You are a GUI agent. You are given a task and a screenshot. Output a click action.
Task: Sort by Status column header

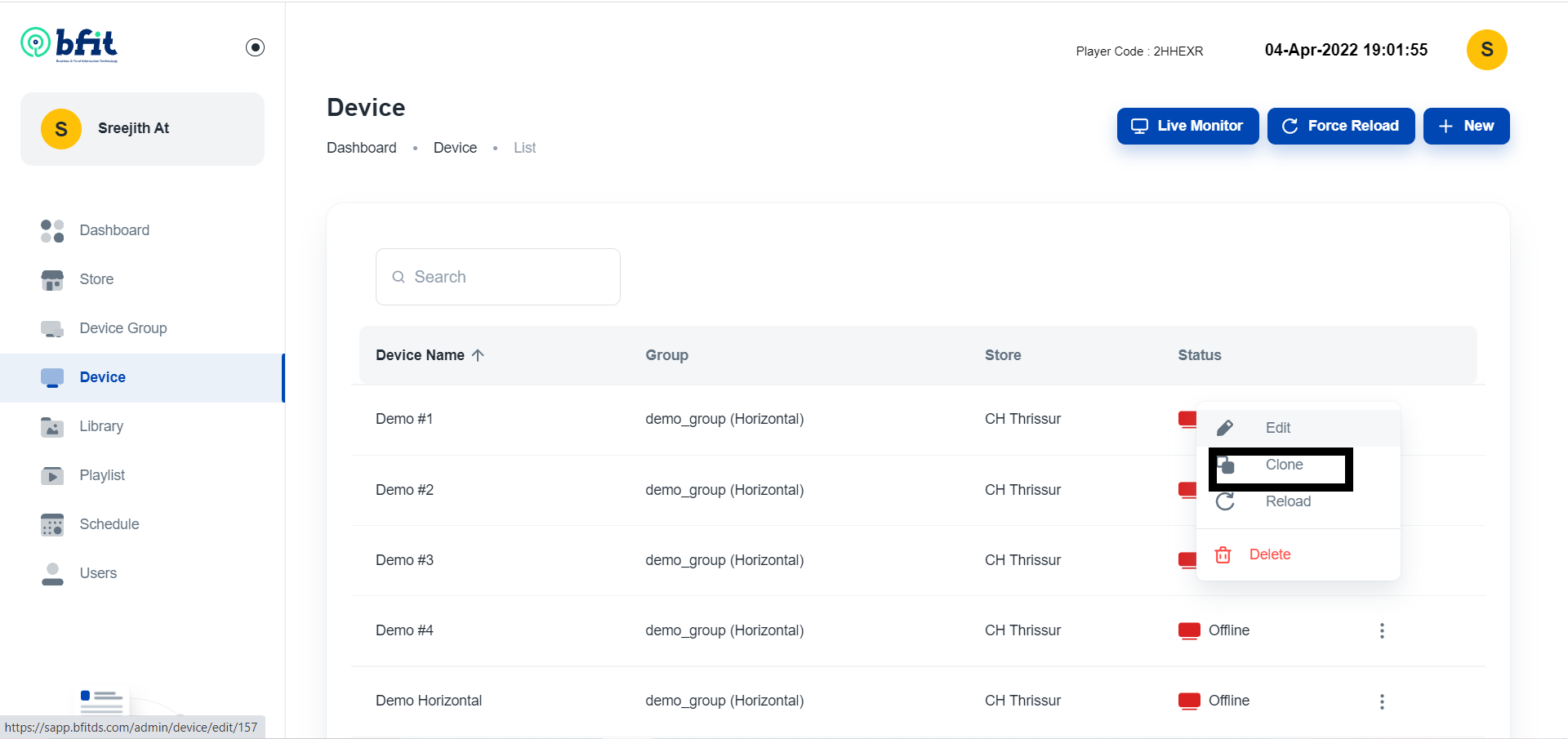click(x=1199, y=355)
